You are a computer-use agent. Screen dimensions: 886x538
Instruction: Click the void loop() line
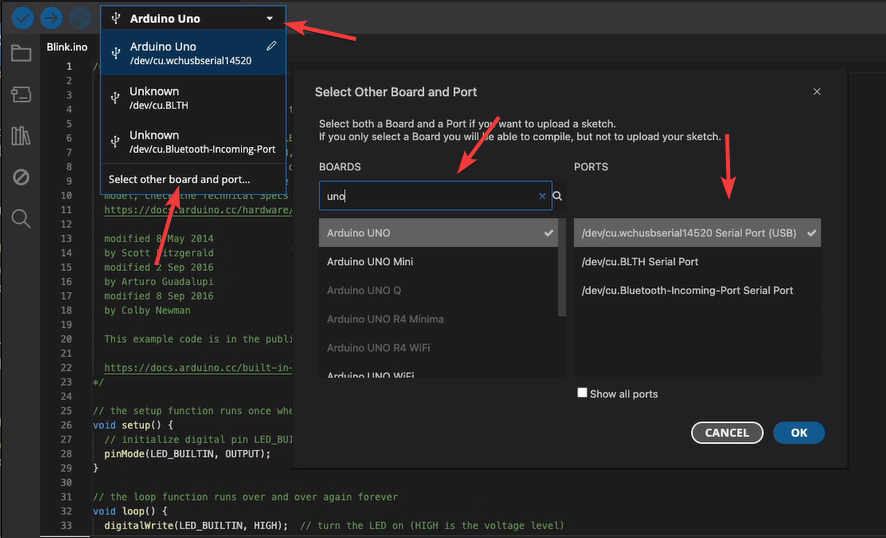pos(130,511)
